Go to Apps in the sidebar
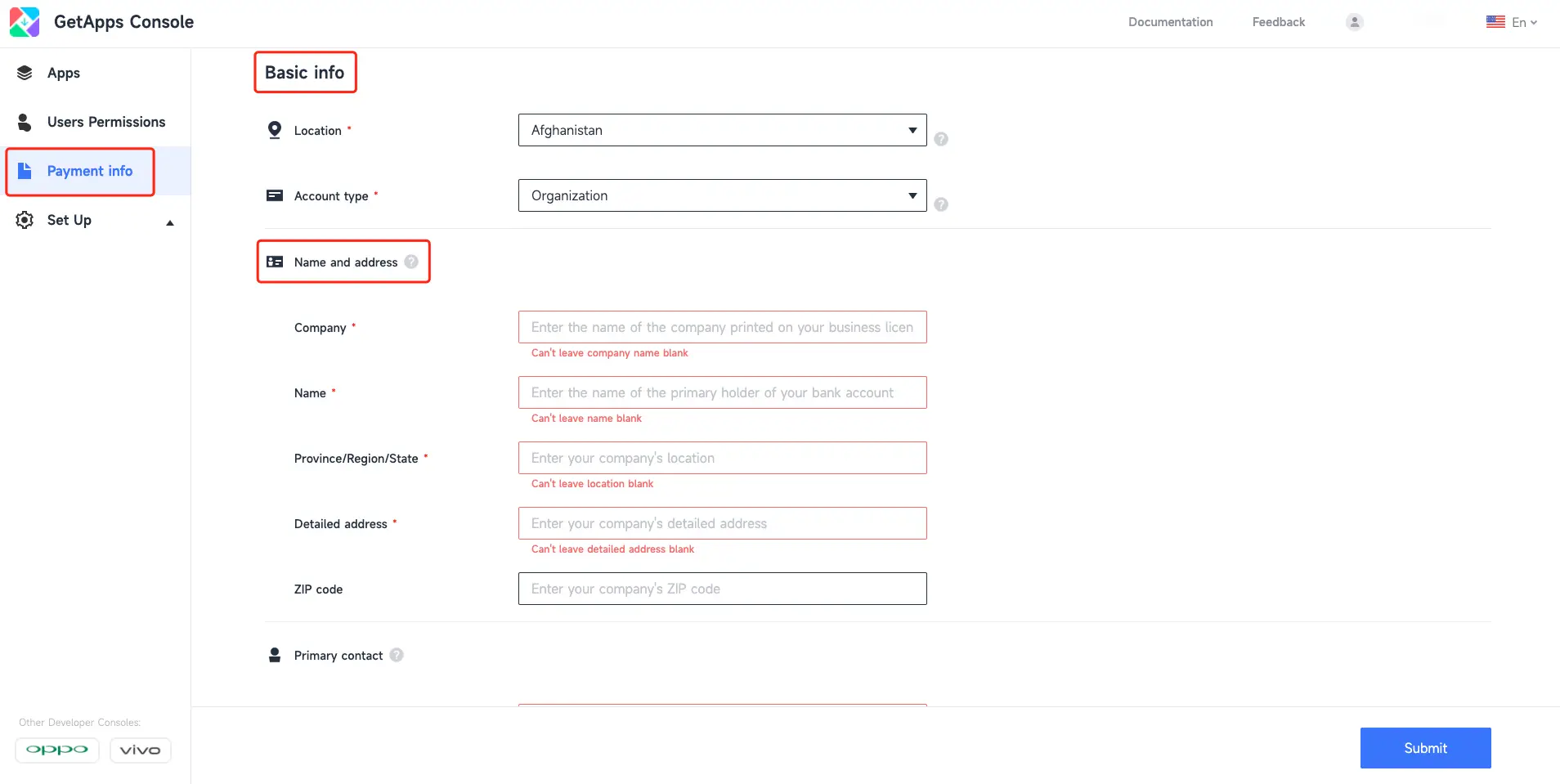This screenshot has width=1560, height=784. pos(63,73)
